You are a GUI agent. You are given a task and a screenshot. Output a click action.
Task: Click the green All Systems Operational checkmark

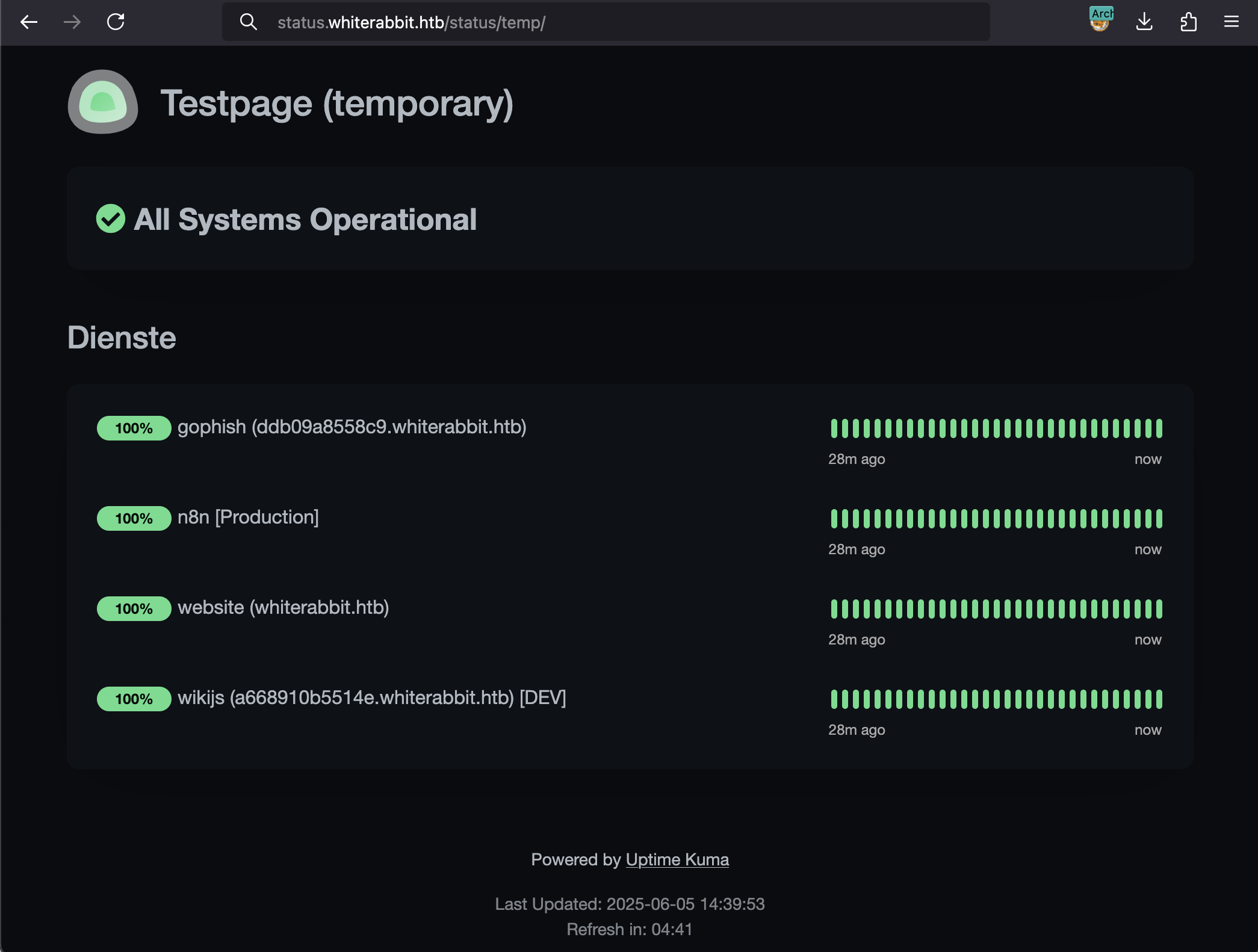[x=111, y=218]
